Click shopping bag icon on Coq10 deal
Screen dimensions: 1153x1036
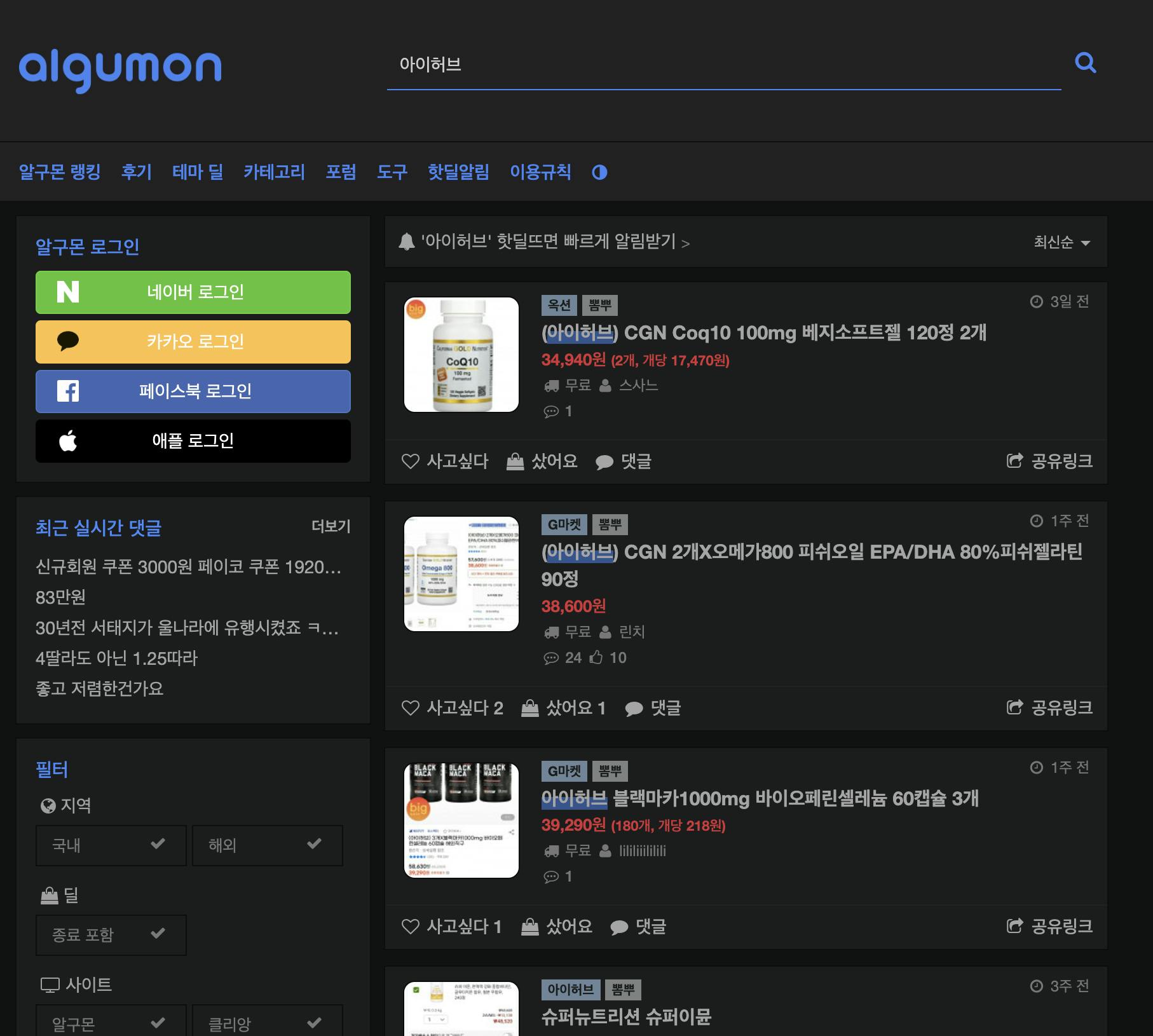(515, 461)
